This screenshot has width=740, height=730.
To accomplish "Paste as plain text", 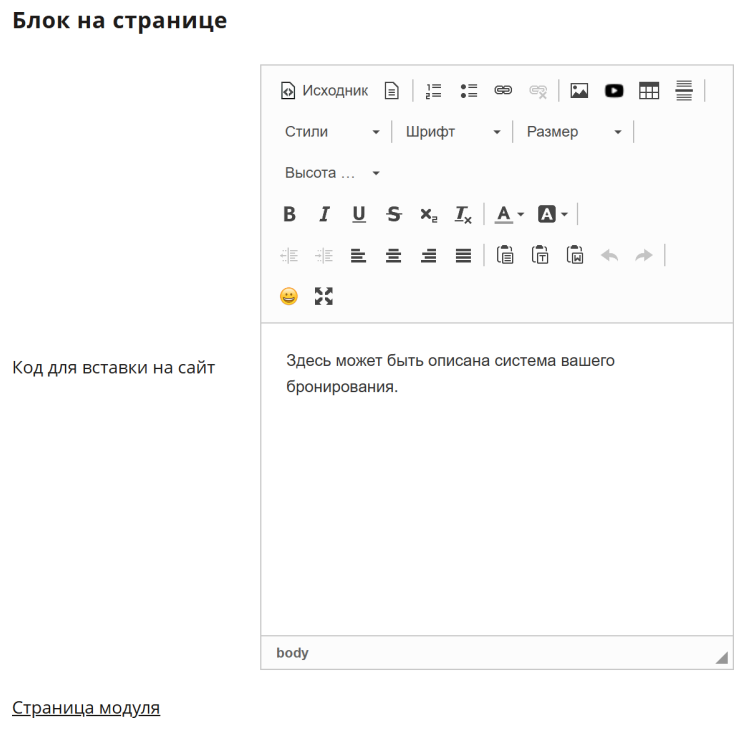I will 540,256.
